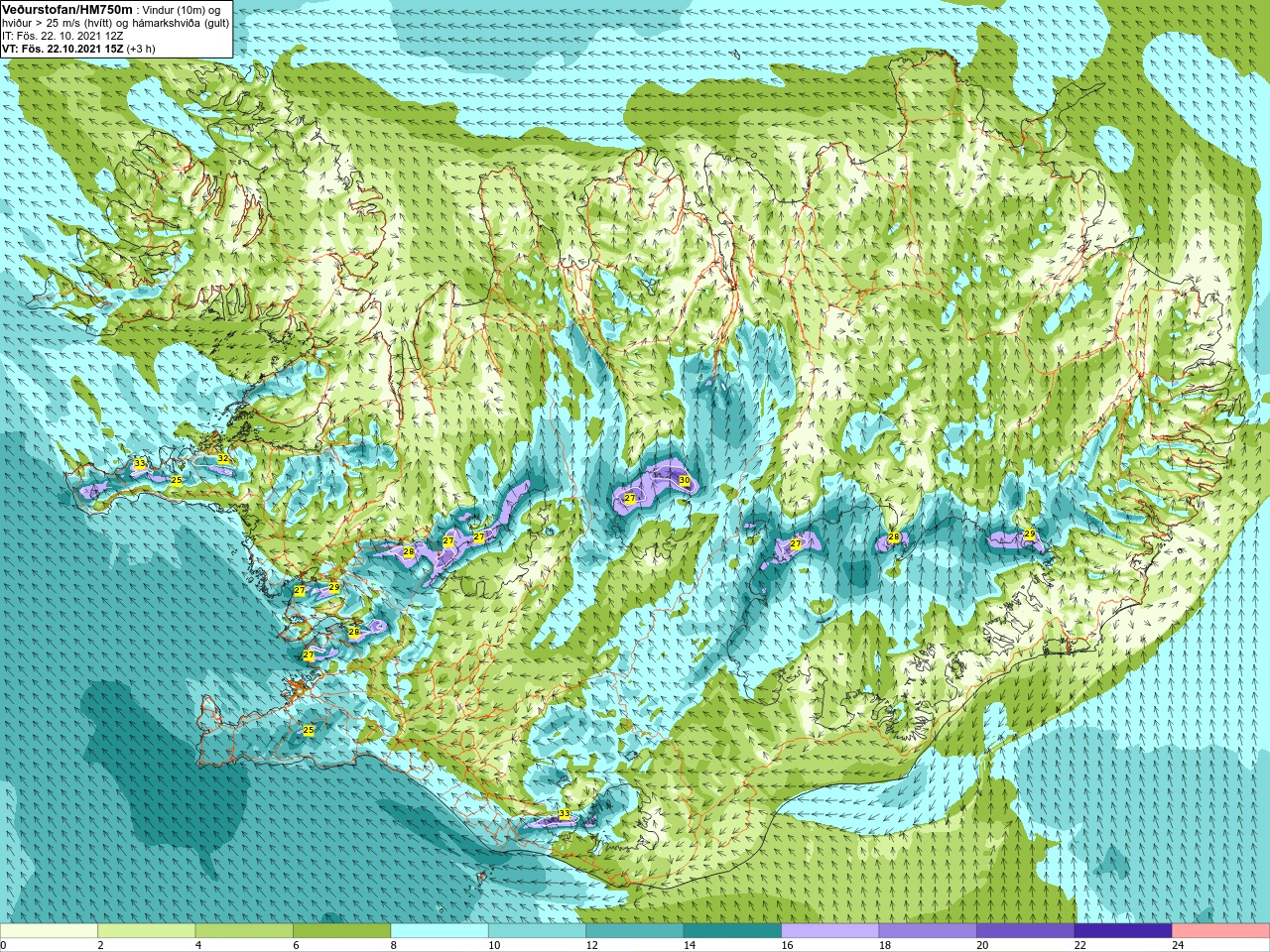Image resolution: width=1270 pixels, height=952 pixels.
Task: Select the 33 gust label on the south coast
Action: pyautogui.click(x=565, y=814)
